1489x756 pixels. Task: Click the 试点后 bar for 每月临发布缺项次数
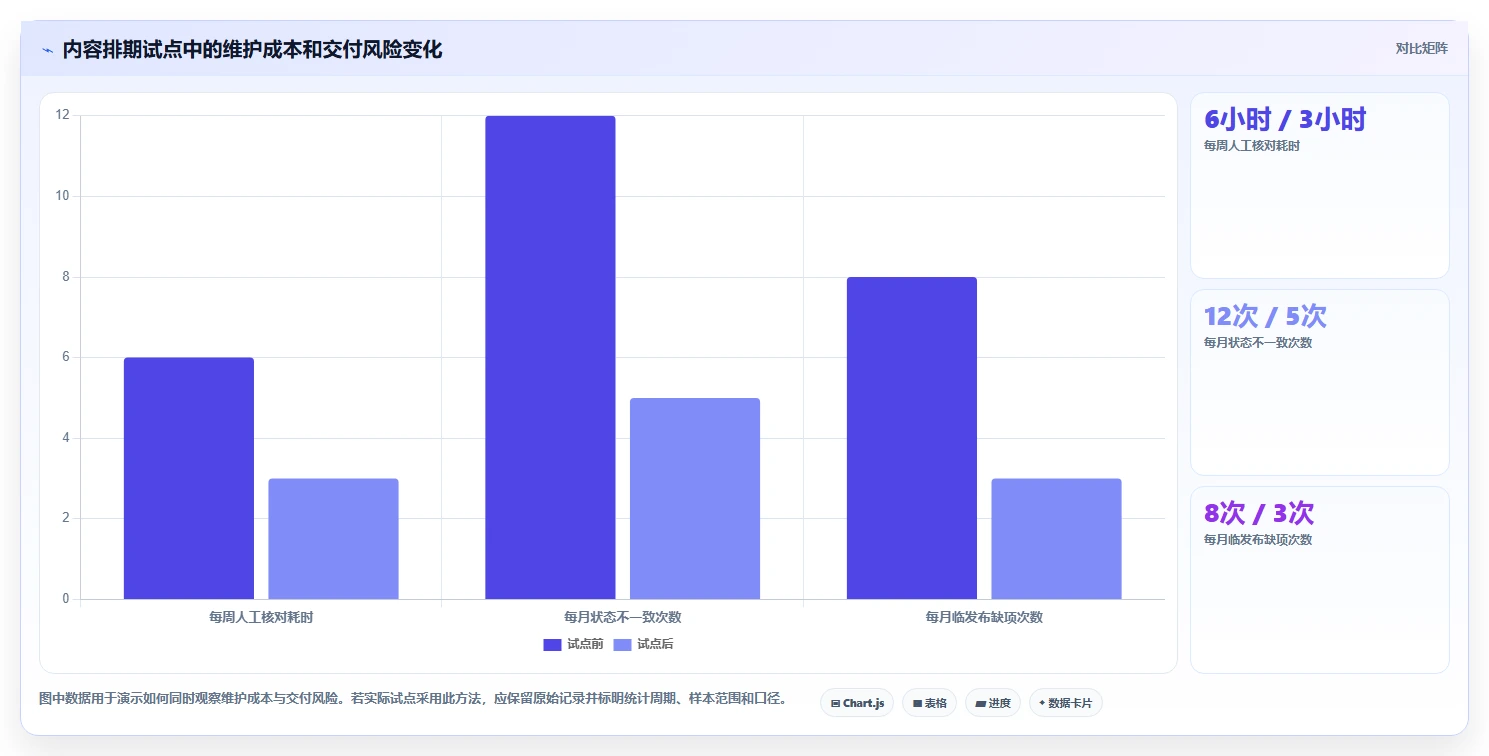tap(1056, 539)
